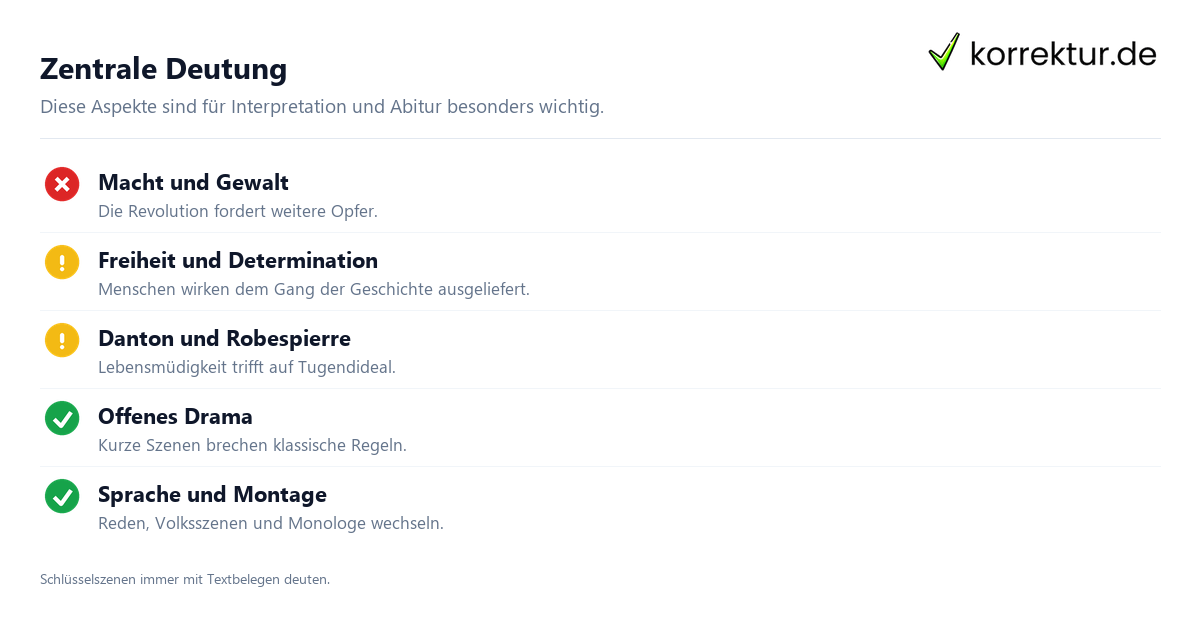Screen dimensions: 1200x630
Task: Click the green checkmark icon beside Sprache und Montage
Action: 62,496
